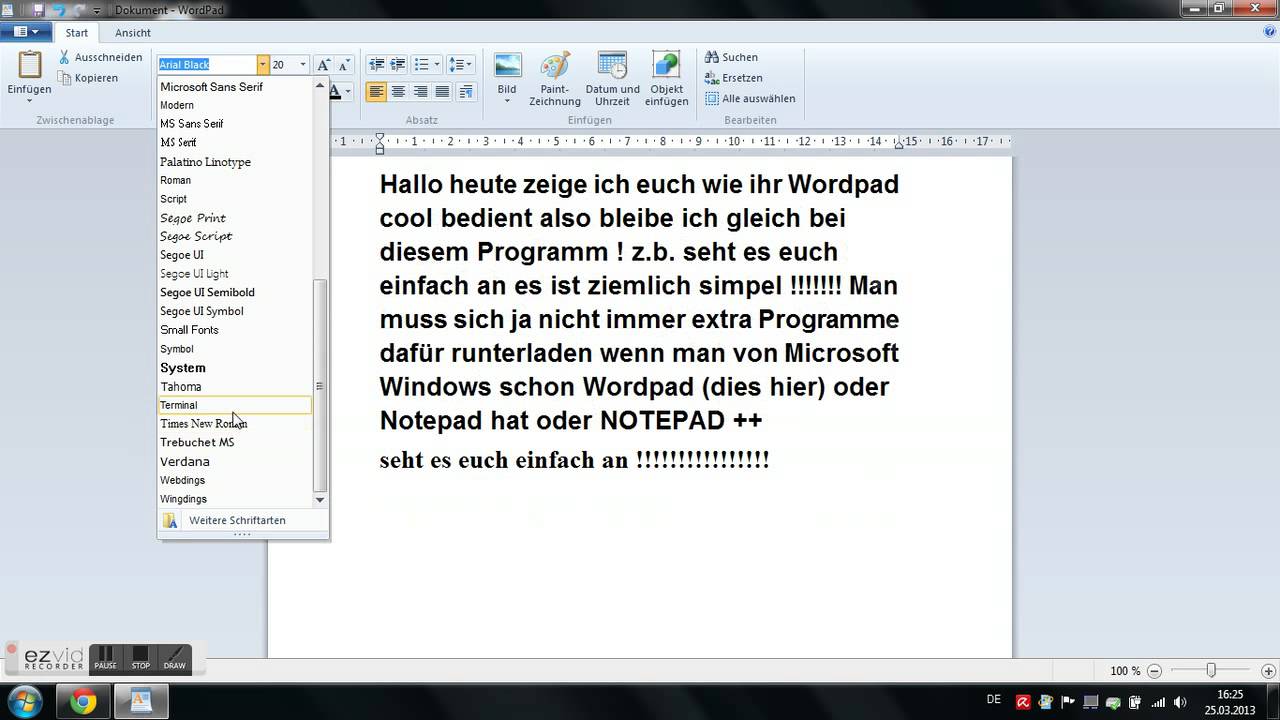The image size is (1280, 720).
Task: Start a bulleted list
Action: (x=422, y=64)
